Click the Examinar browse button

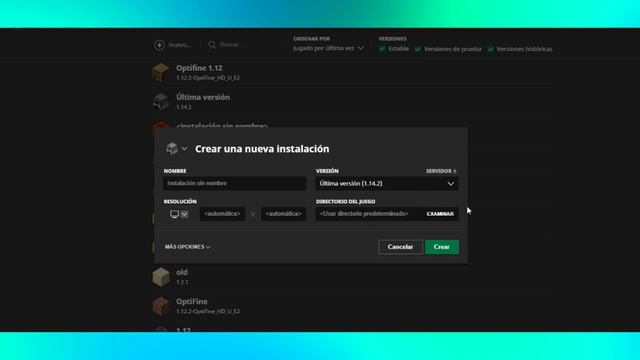[440, 214]
